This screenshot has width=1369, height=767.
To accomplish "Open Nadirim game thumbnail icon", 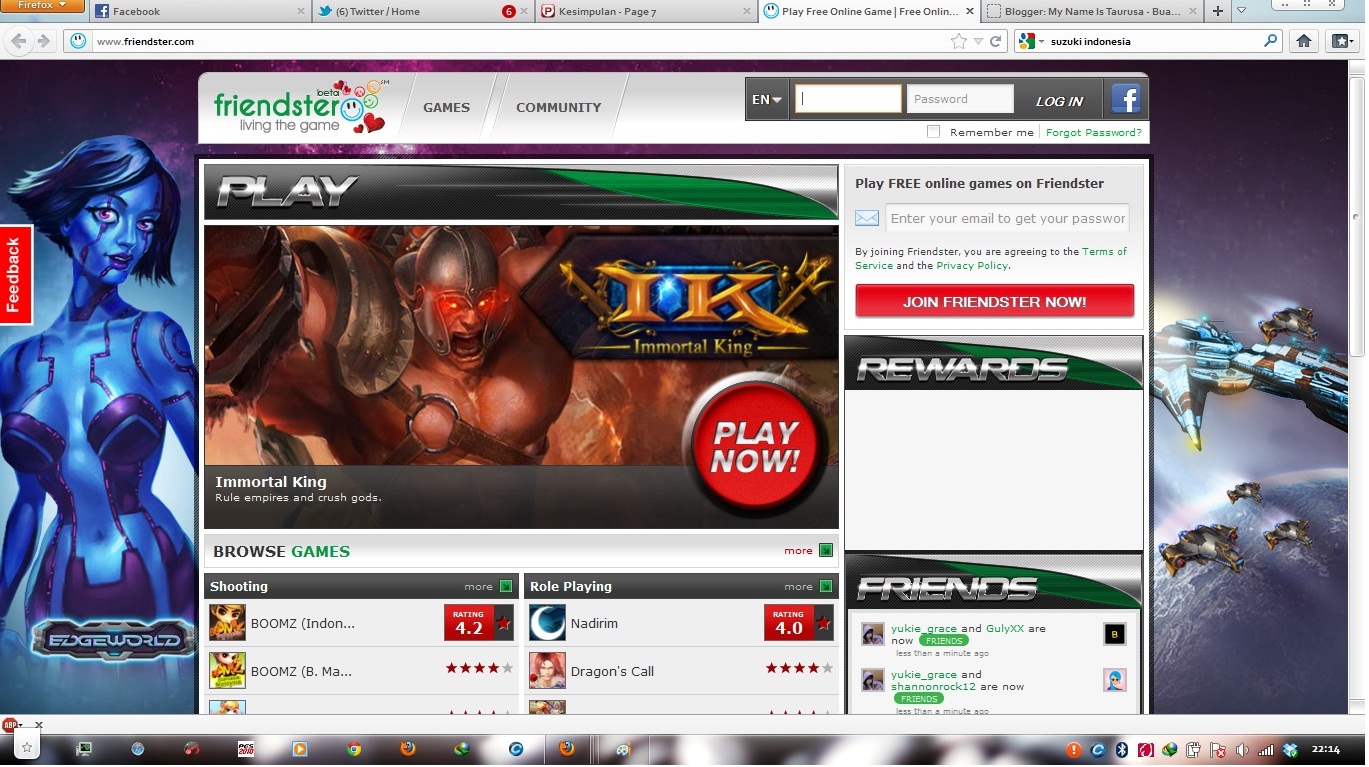I will click(547, 623).
